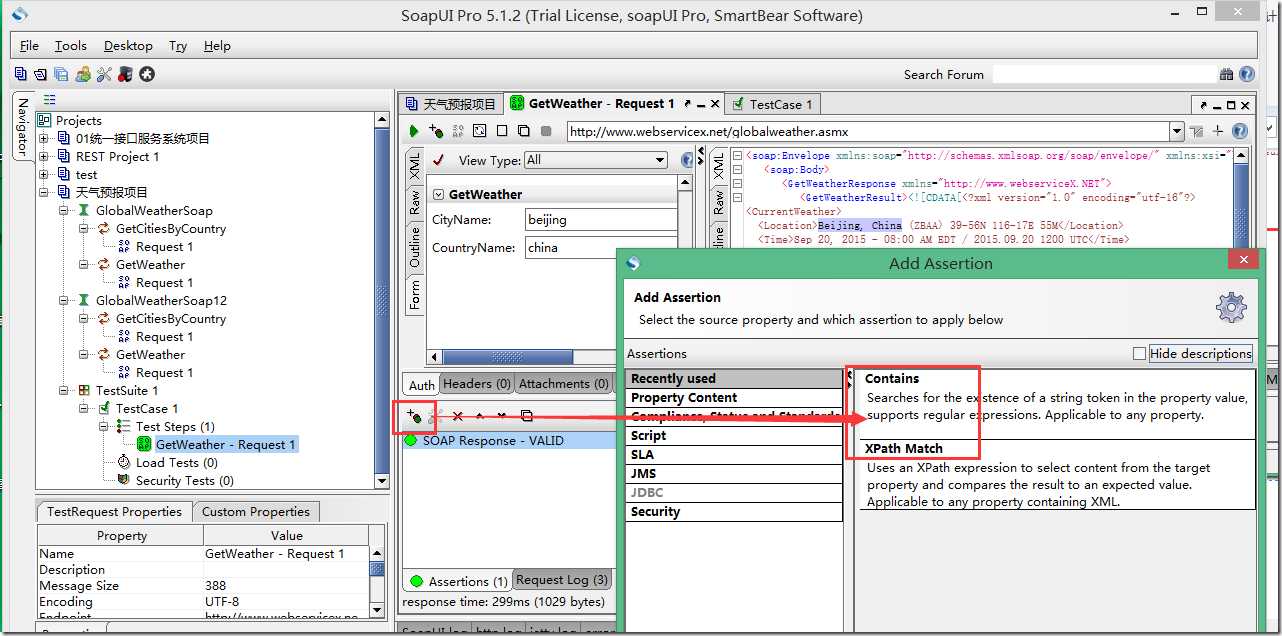Collapse the GlobalWeatherSoap interface node
Viewport: 1282px width, 636px height.
64,210
